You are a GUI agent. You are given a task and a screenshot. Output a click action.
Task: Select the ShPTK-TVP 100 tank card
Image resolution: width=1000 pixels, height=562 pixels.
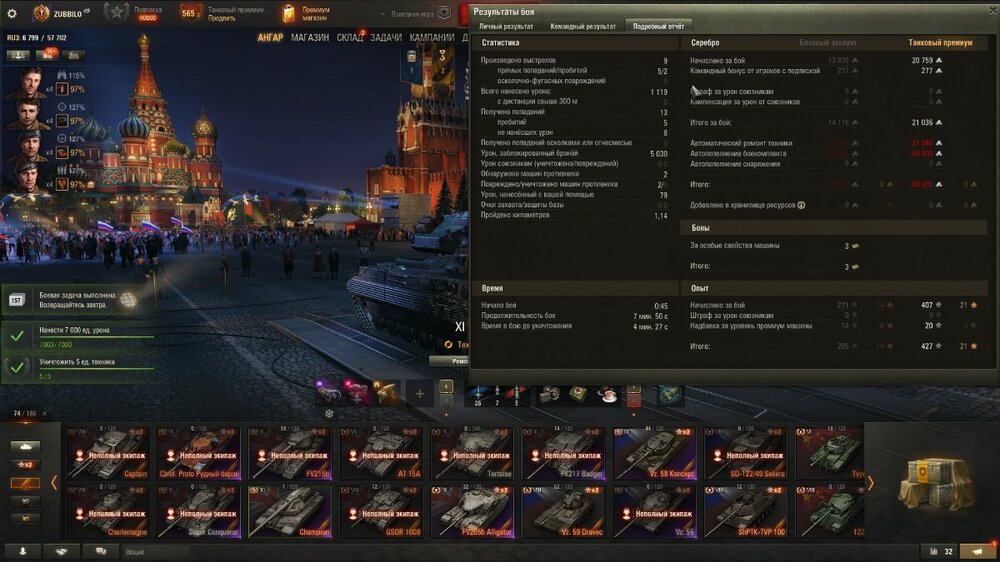[746, 511]
